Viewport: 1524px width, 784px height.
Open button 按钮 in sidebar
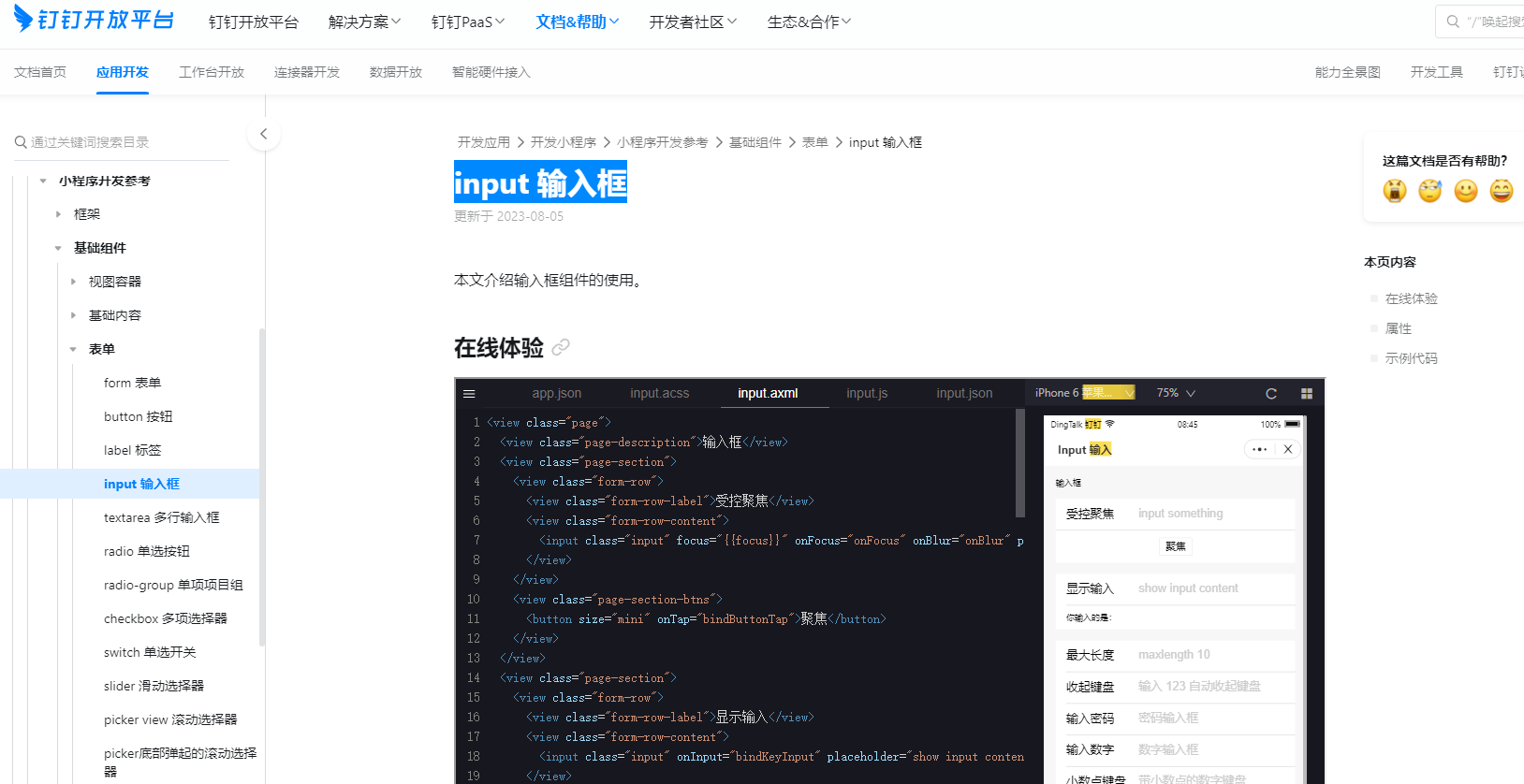coord(139,416)
